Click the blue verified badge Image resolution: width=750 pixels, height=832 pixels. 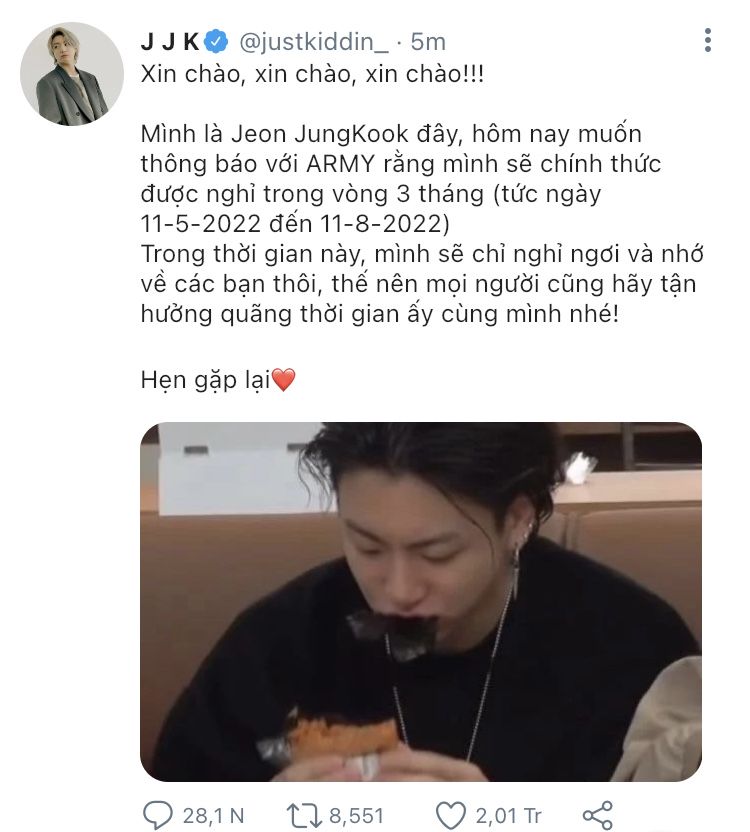tap(216, 41)
